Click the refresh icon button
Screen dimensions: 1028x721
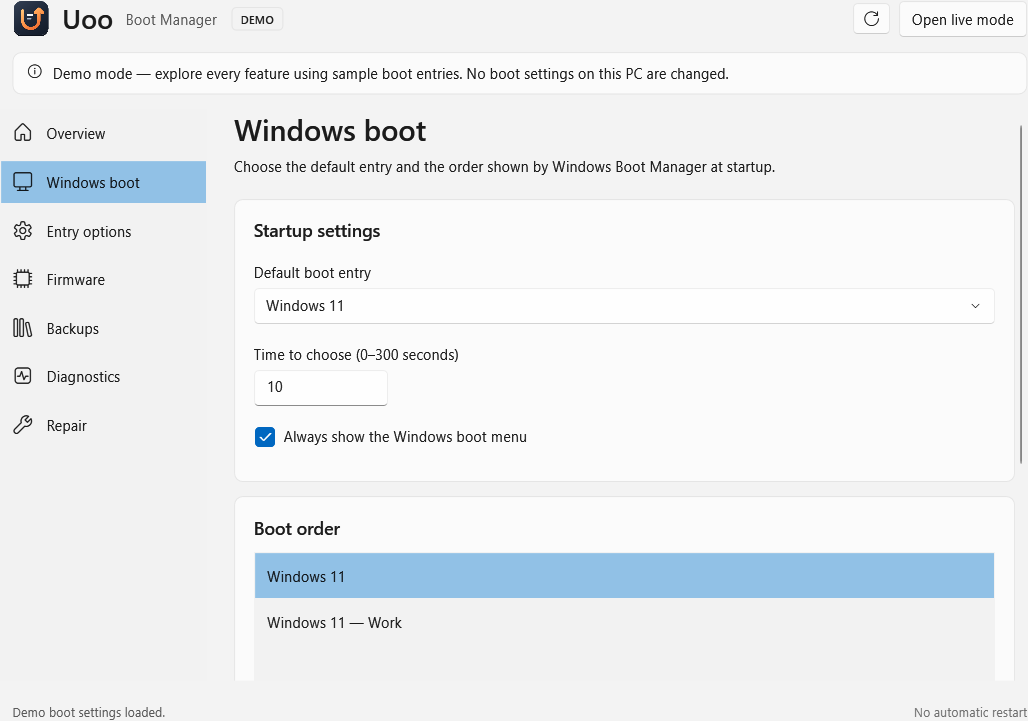pos(871,19)
